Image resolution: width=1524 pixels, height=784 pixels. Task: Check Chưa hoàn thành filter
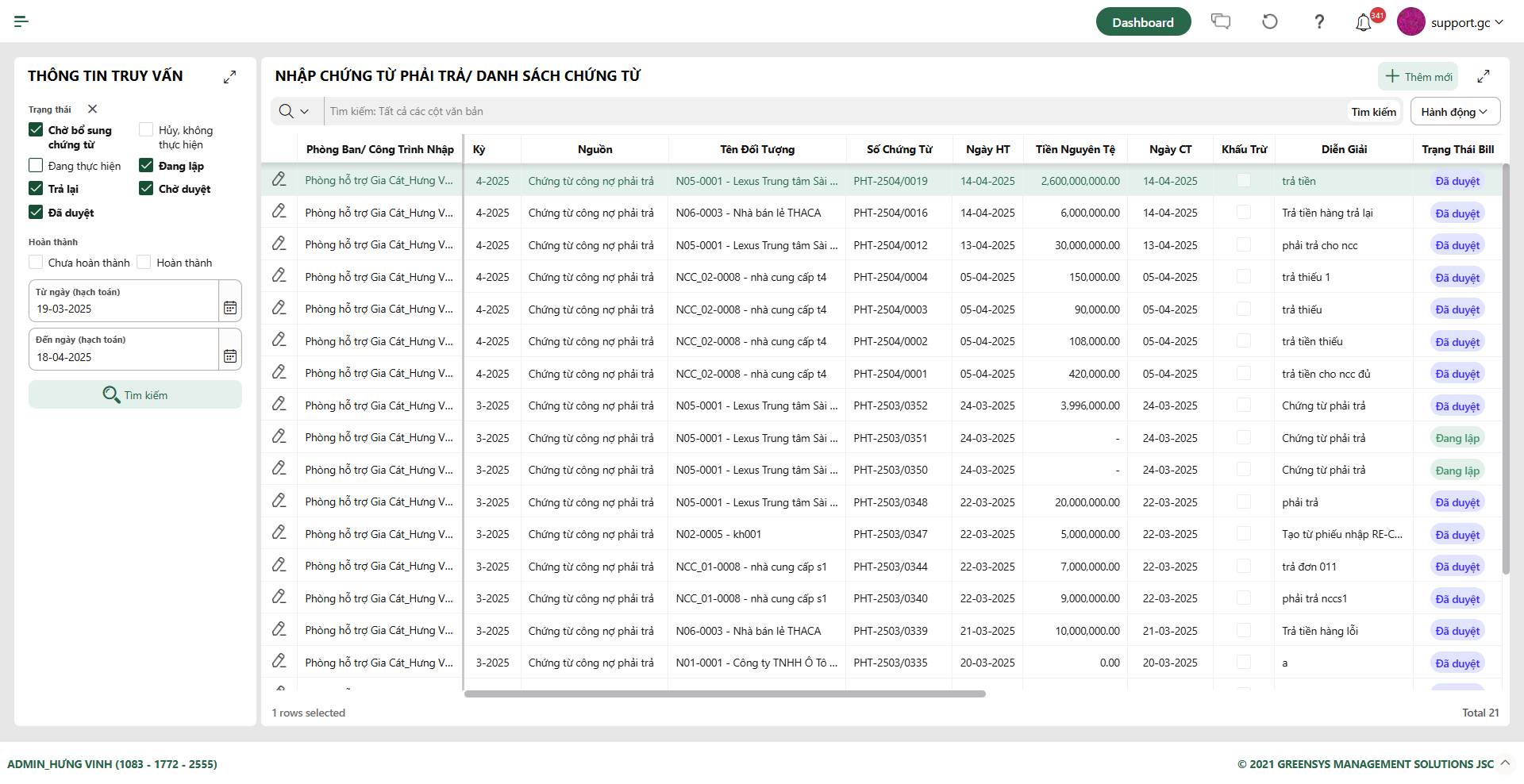click(x=36, y=262)
